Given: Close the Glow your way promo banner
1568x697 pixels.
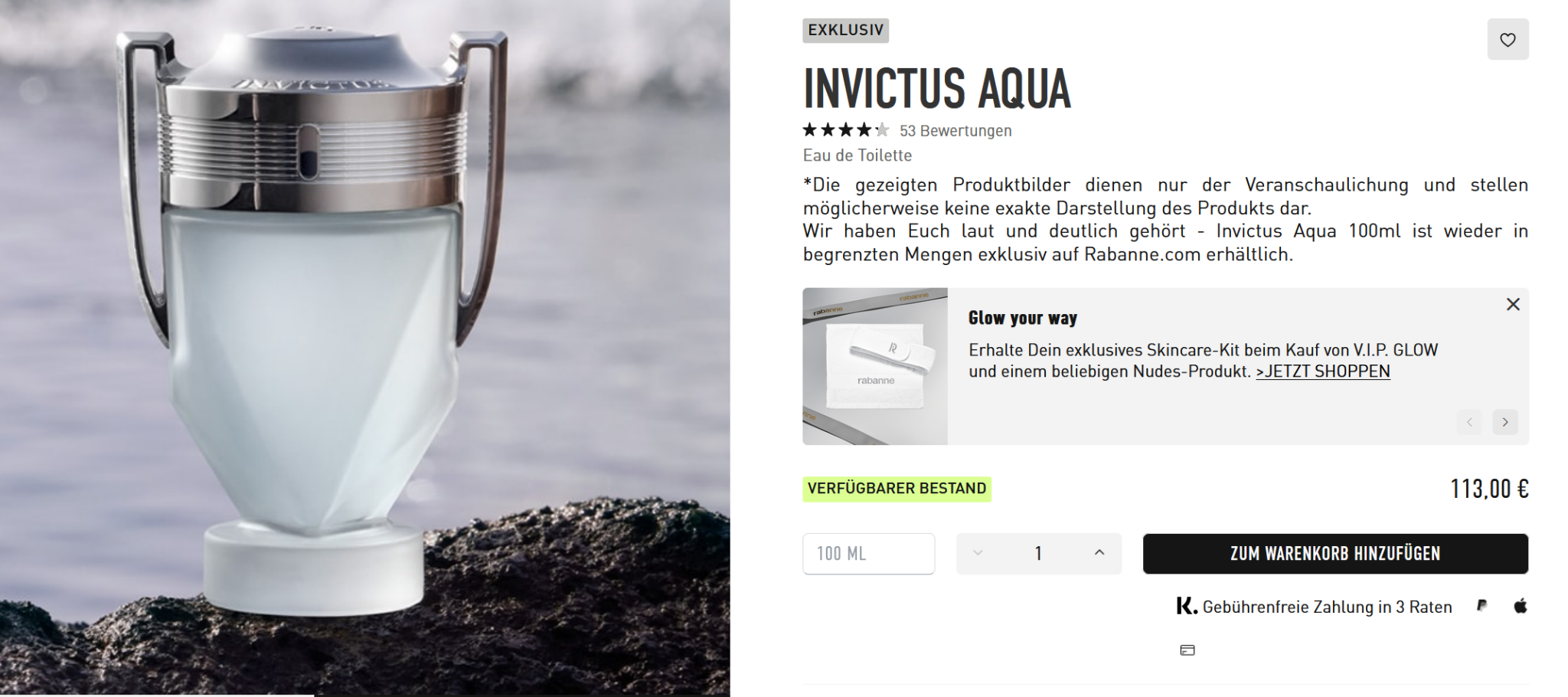Looking at the screenshot, I should point(1513,304).
